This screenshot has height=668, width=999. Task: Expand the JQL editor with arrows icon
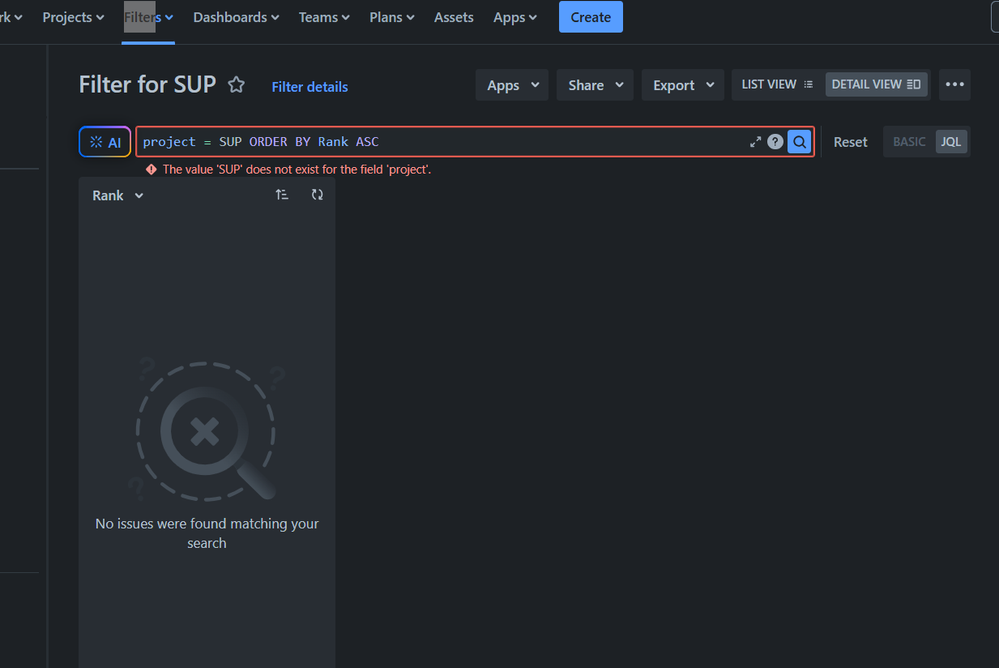pos(755,142)
